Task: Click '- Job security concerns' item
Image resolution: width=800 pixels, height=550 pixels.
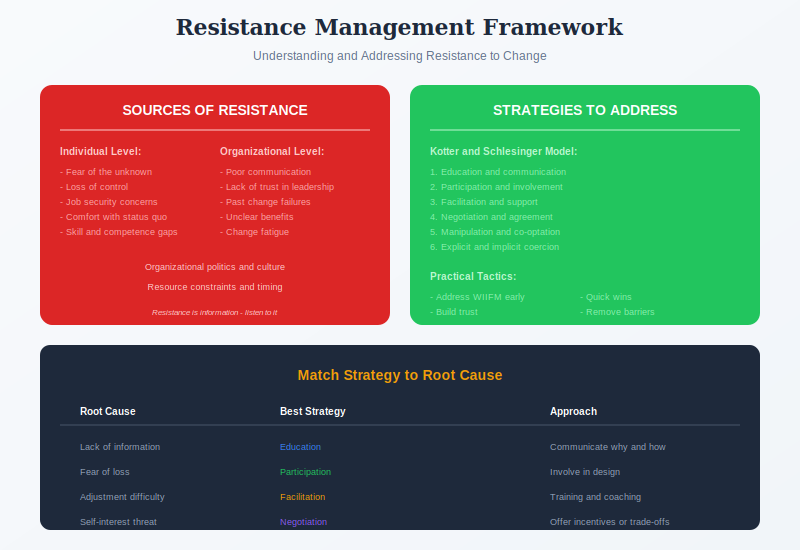Action: click(109, 202)
